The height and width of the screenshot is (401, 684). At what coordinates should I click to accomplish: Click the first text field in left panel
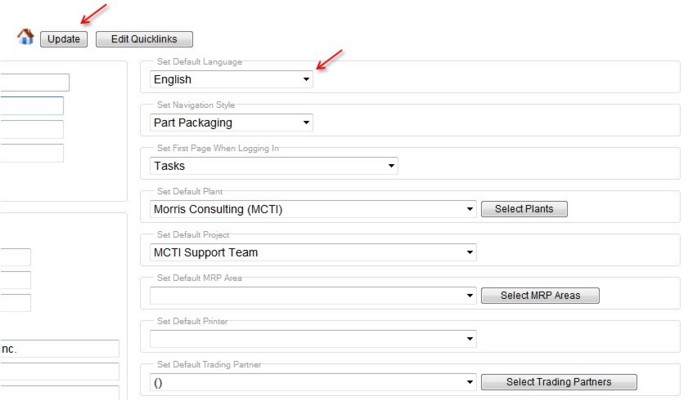tap(34, 82)
